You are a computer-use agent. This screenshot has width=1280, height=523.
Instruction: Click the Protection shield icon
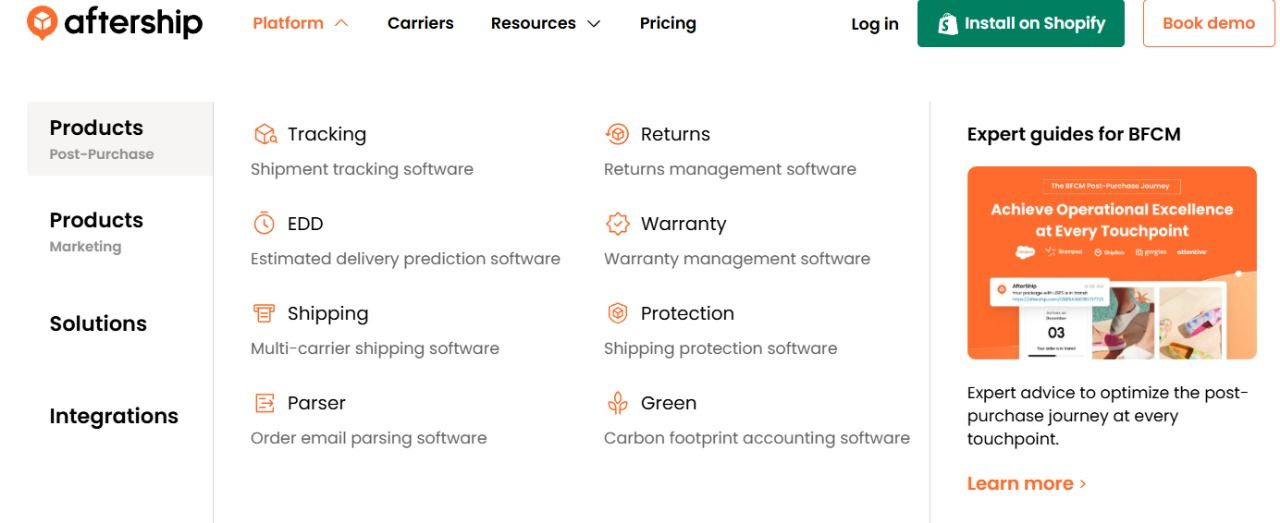click(x=618, y=314)
